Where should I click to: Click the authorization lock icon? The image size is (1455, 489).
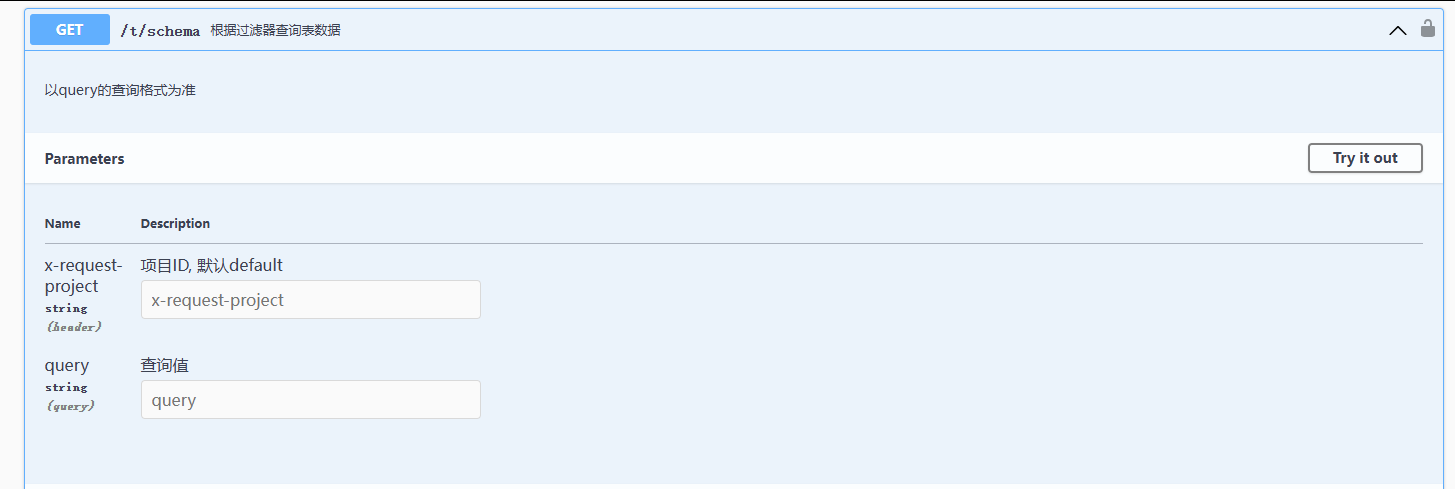point(1428,29)
